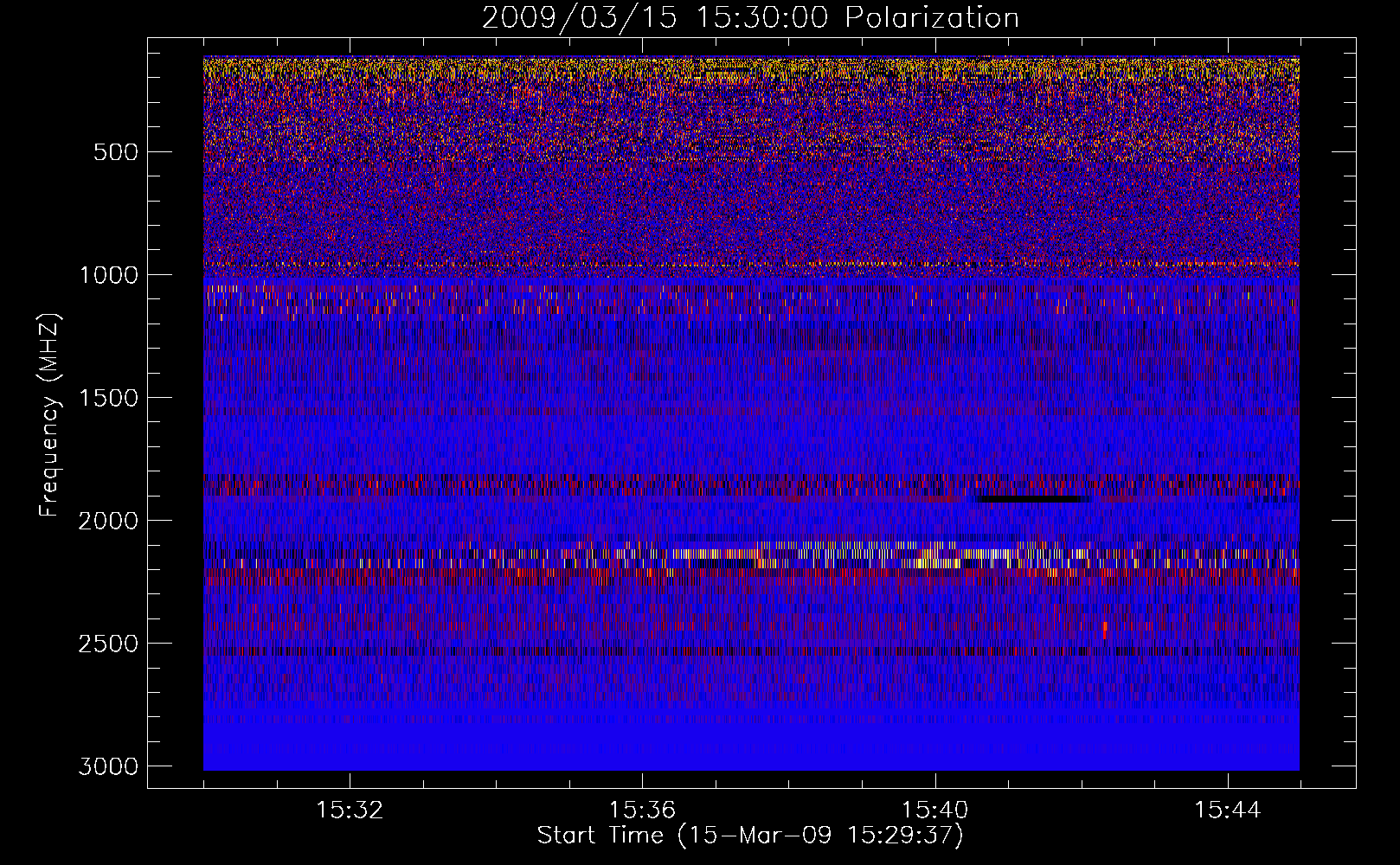
Task: Click the 'Start Time (15-Mar-09 15:29:37)' label
Action: pos(750,836)
